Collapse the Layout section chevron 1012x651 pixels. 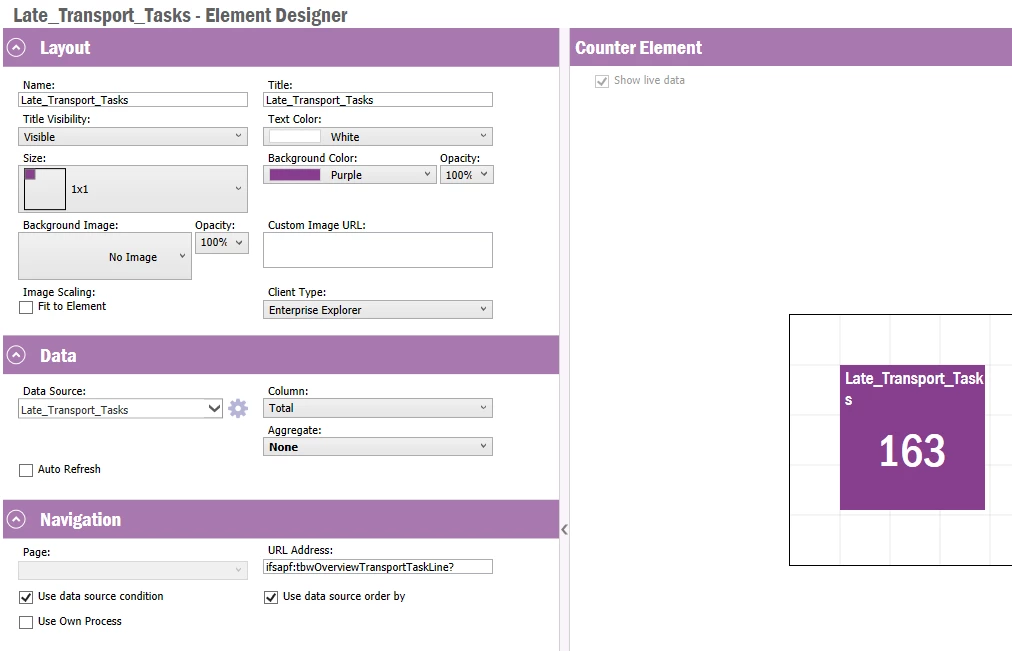(x=17, y=48)
